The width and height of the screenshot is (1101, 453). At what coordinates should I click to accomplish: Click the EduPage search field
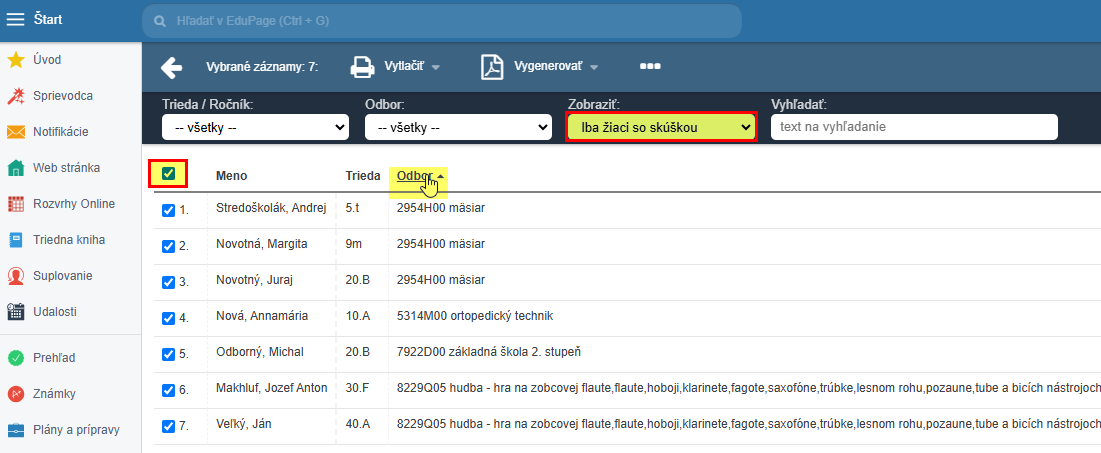[x=442, y=21]
